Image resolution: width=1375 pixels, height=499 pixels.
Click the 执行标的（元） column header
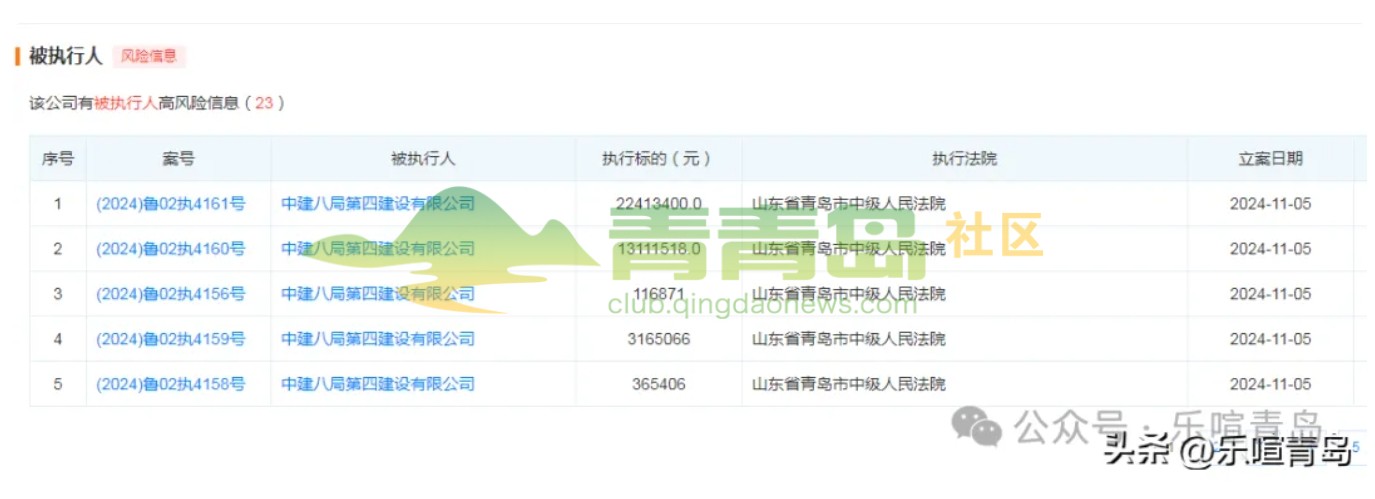click(x=658, y=159)
